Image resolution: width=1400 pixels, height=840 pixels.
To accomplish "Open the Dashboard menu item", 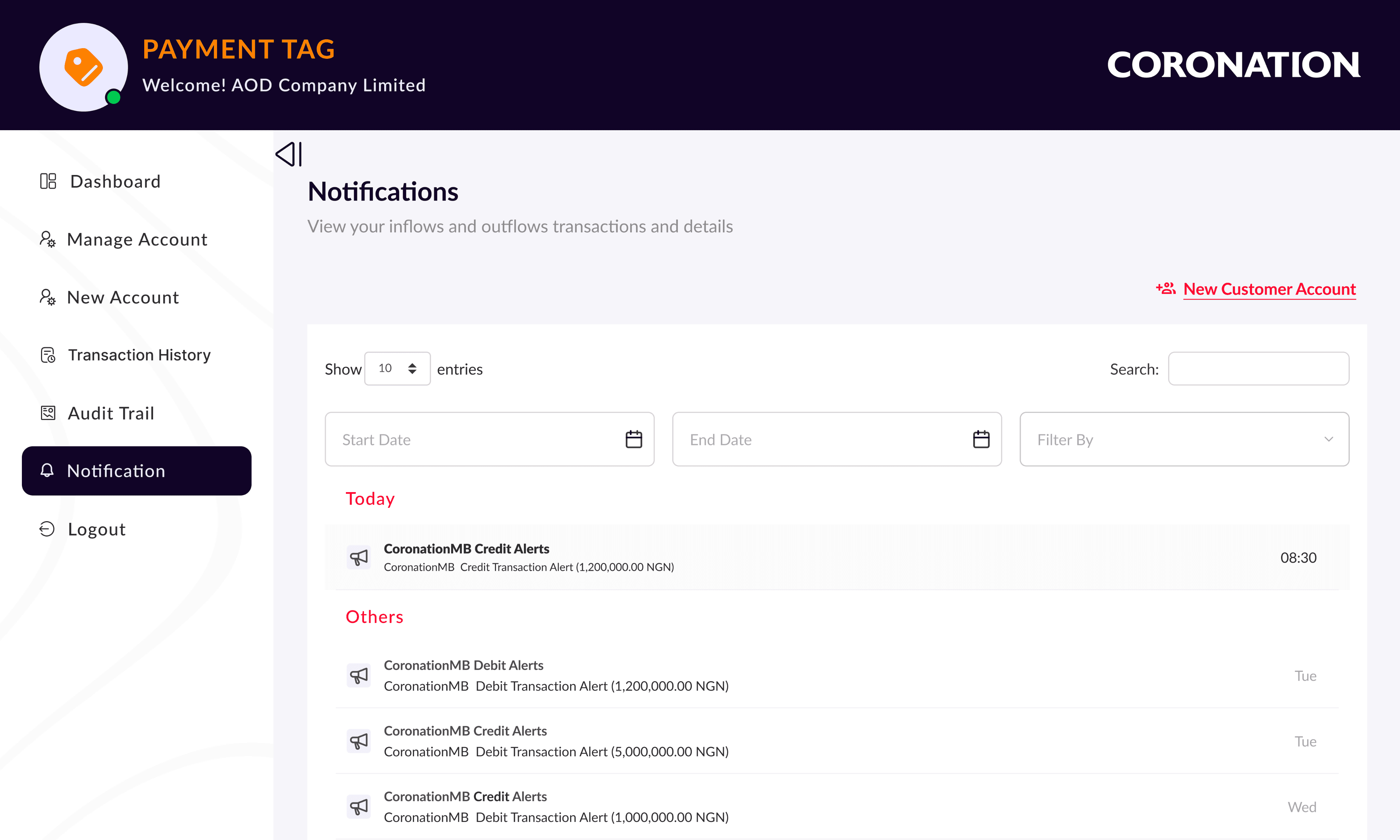I will 115,181.
